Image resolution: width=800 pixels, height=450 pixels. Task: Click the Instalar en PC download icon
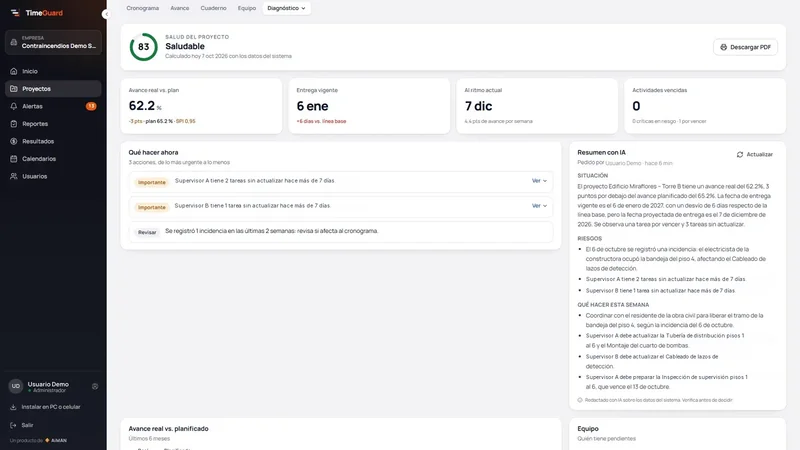click(13, 407)
